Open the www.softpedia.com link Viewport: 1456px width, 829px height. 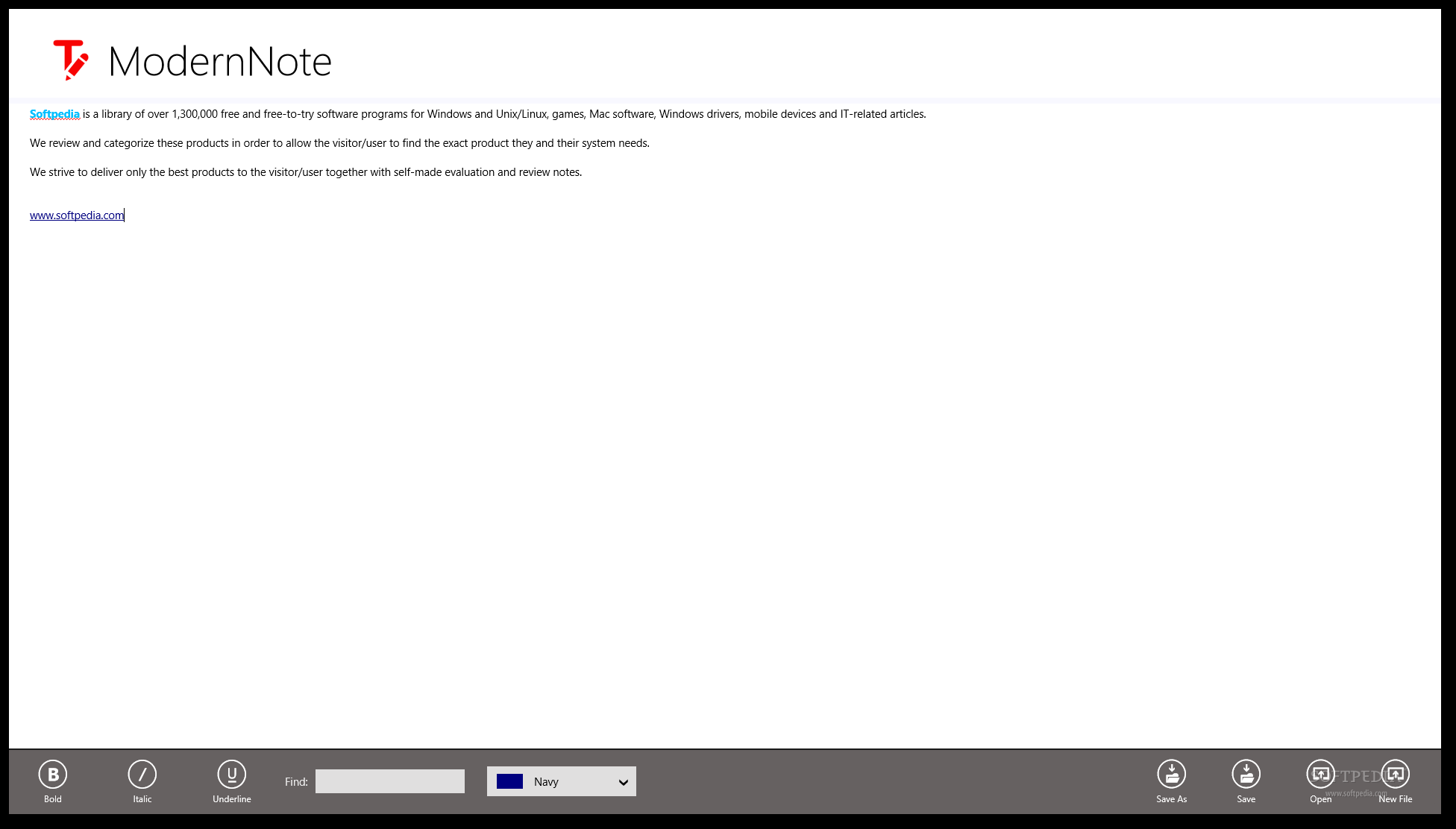(x=77, y=215)
